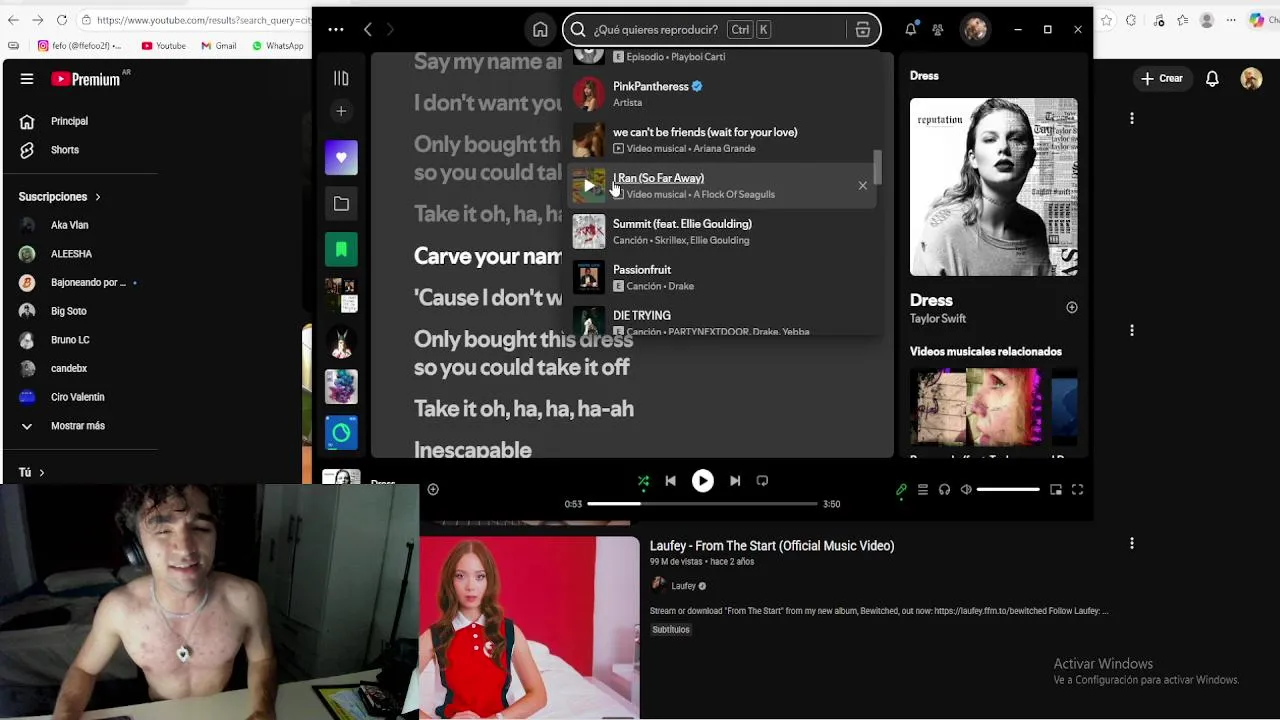Enter Spotify full screen mode

point(1077,490)
